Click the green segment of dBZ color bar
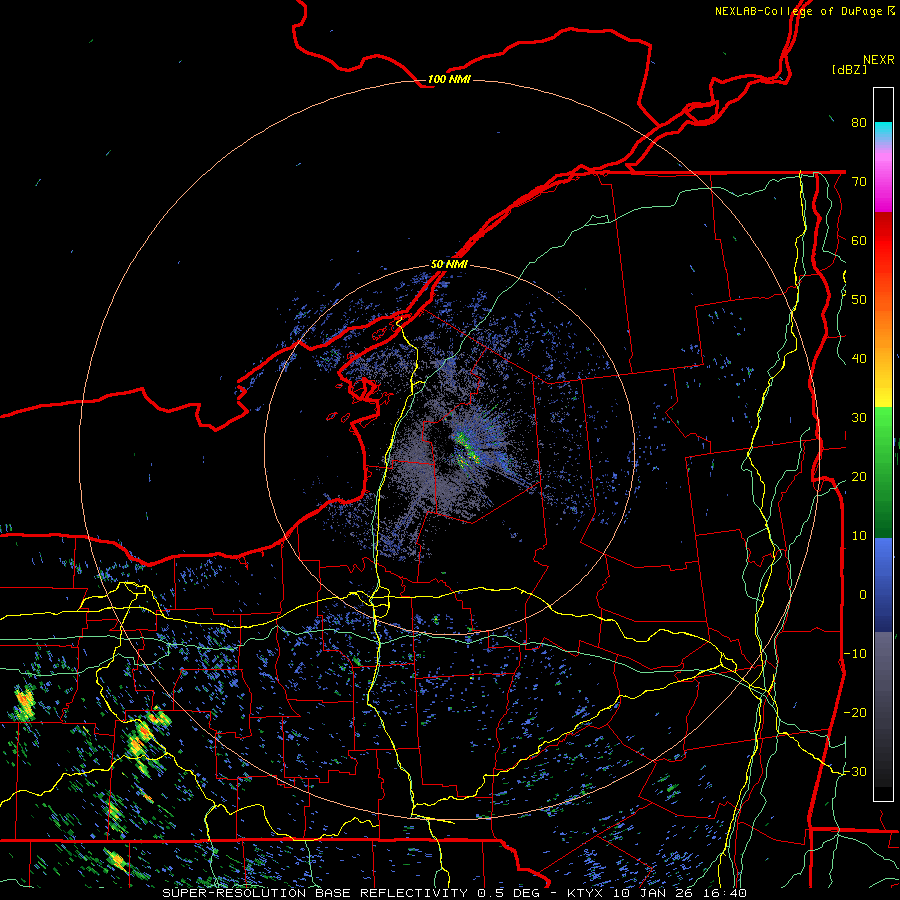Screen dimensions: 900x900 pos(883,472)
